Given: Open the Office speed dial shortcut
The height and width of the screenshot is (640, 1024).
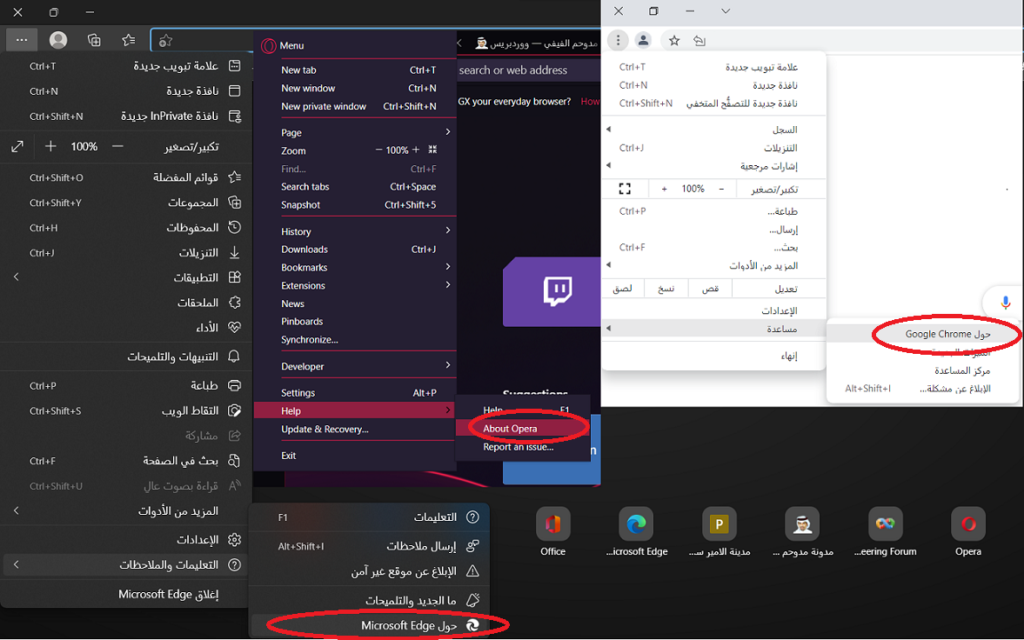Looking at the screenshot, I should click(553, 532).
